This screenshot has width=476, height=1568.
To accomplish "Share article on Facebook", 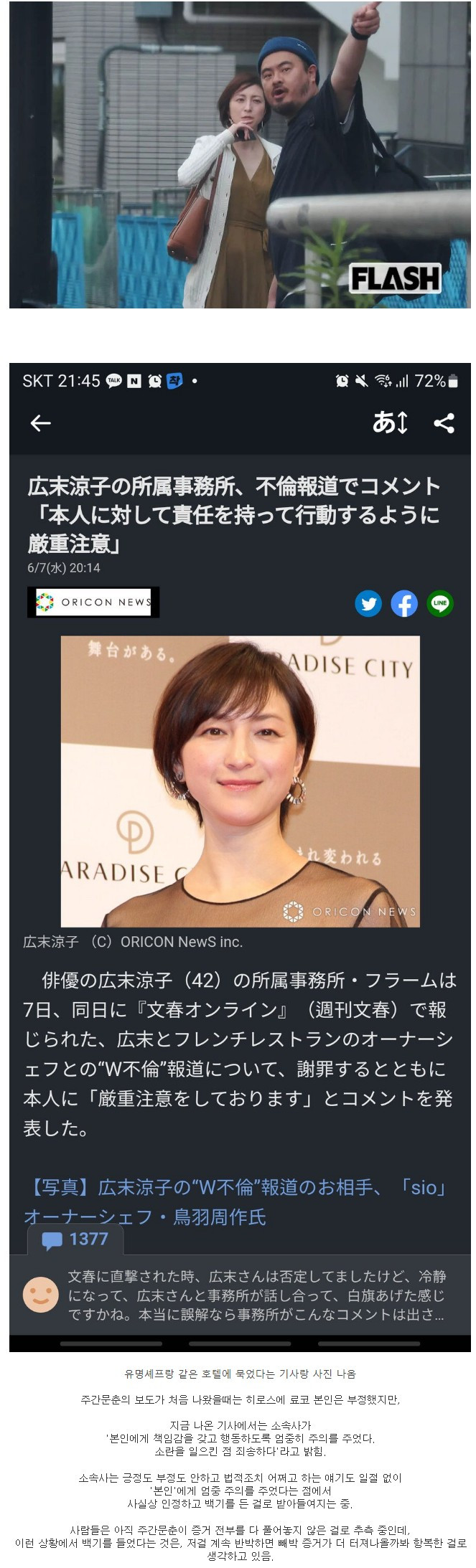I will (x=404, y=604).
